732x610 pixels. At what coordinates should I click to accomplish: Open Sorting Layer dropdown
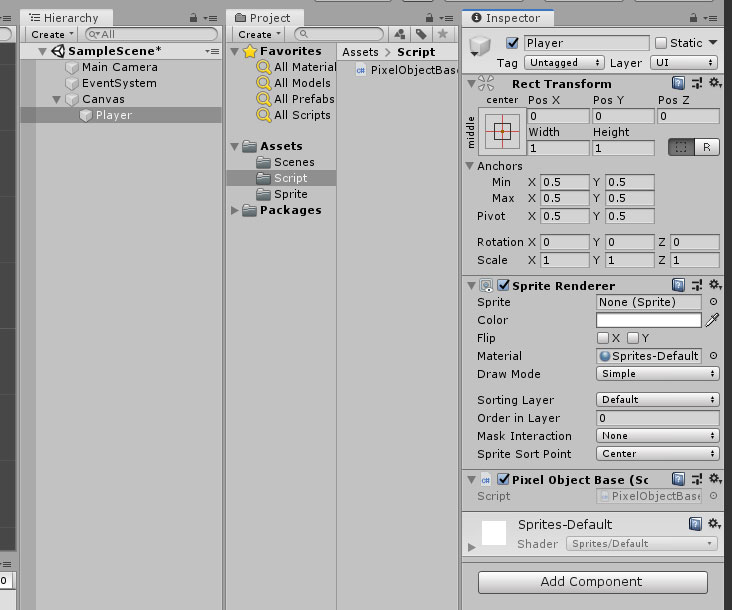coord(657,400)
